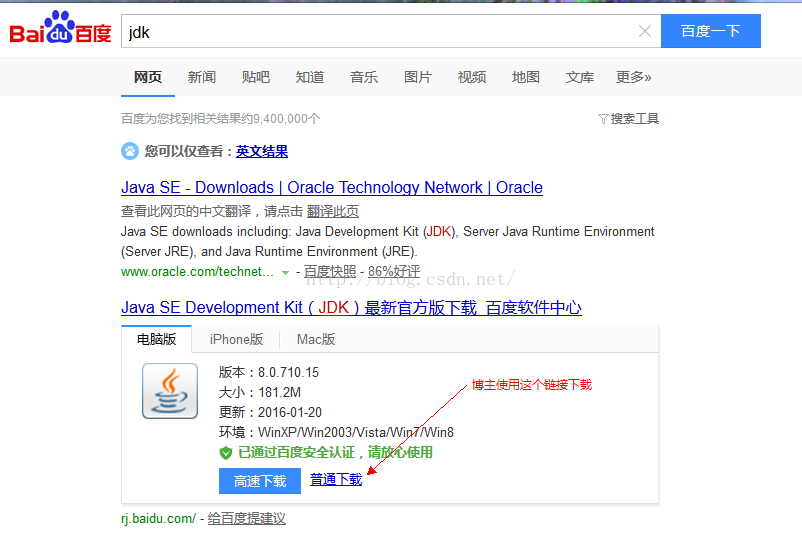Select the 电脑版 tab
This screenshot has height=536, width=802.
click(157, 339)
